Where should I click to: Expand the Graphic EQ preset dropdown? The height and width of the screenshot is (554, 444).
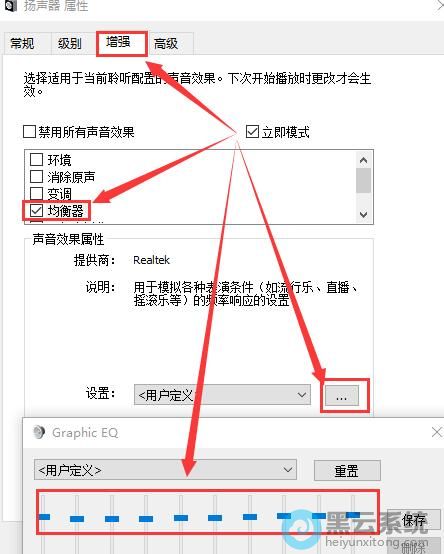[165, 470]
